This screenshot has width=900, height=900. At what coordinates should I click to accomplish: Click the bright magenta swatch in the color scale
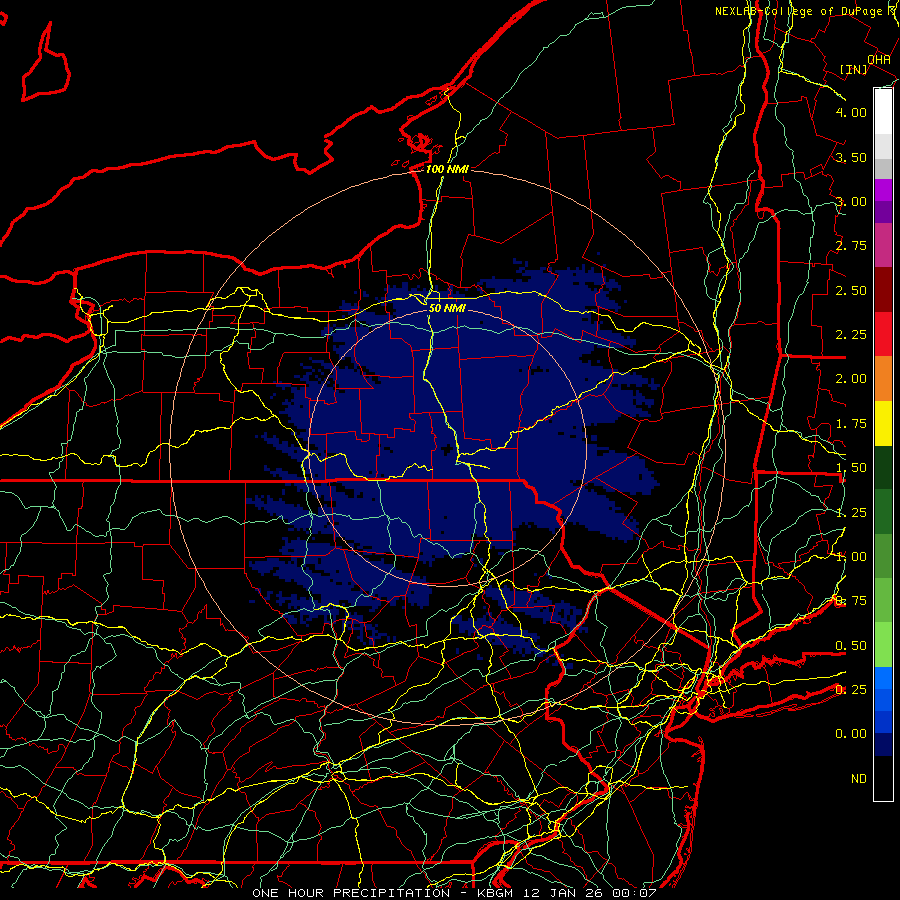pos(883,190)
